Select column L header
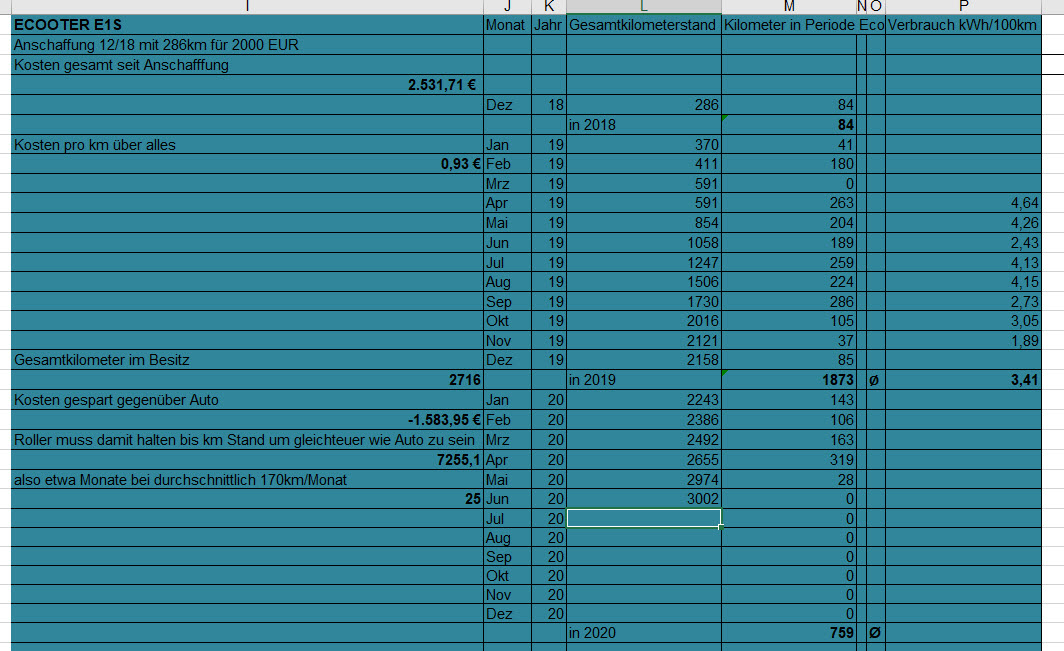Image resolution: width=1064 pixels, height=651 pixels. (643, 7)
